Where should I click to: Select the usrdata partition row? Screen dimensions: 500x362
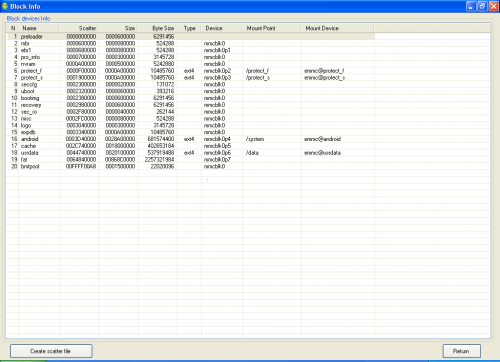[x=190, y=153]
